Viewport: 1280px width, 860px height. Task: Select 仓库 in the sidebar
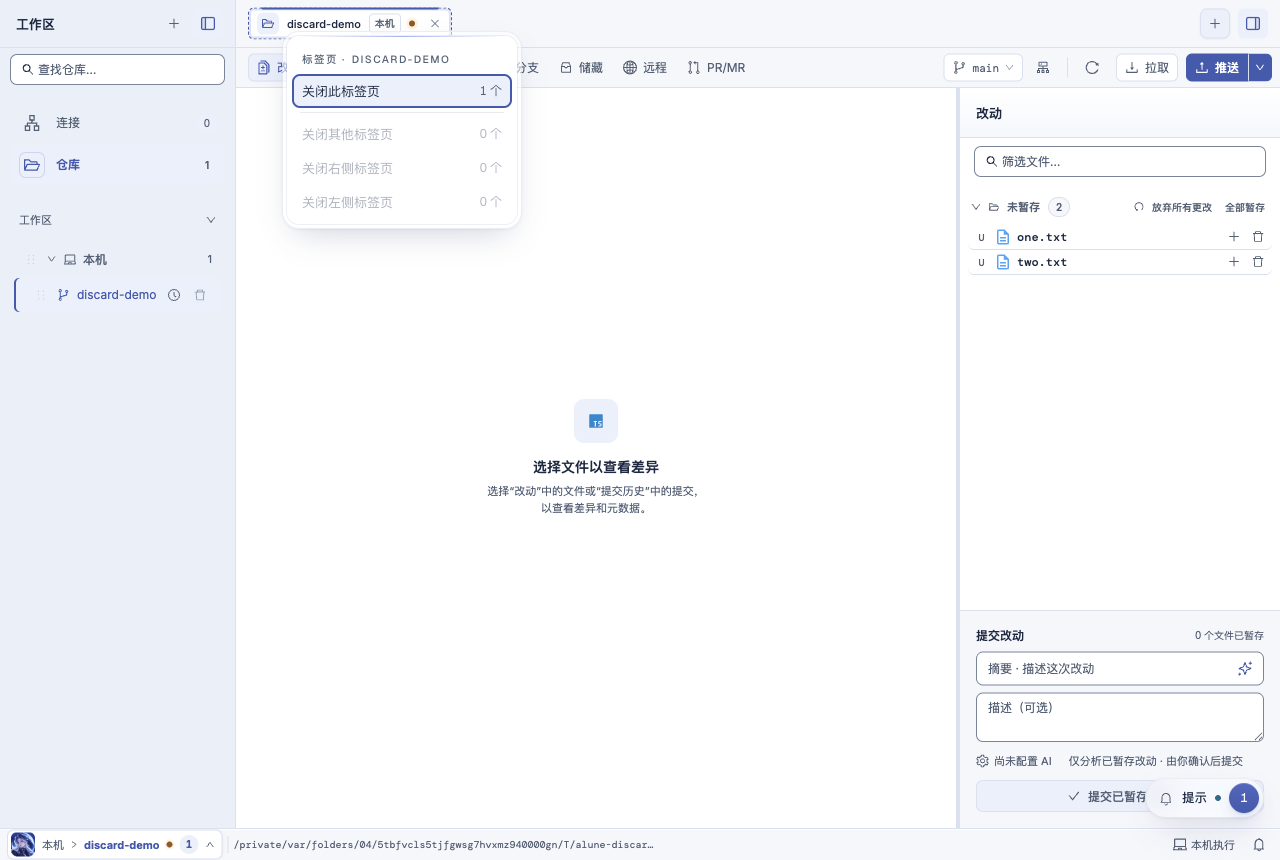(x=118, y=165)
